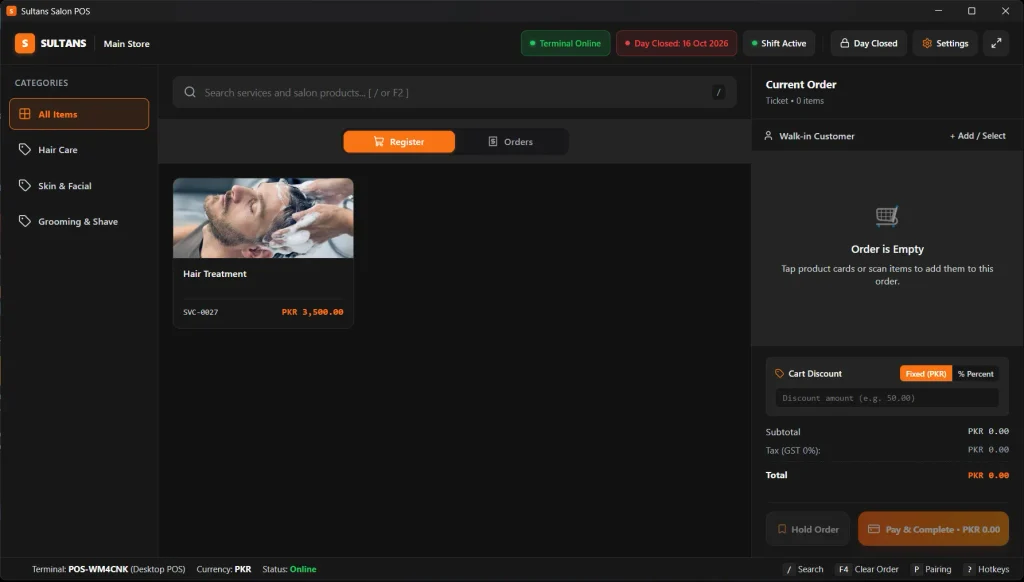Open Settings via the gear icon
The image size is (1024, 582).
(927, 43)
